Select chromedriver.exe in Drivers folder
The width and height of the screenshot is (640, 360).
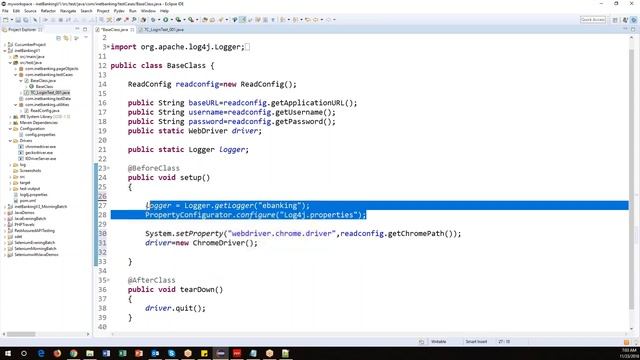(x=40, y=147)
